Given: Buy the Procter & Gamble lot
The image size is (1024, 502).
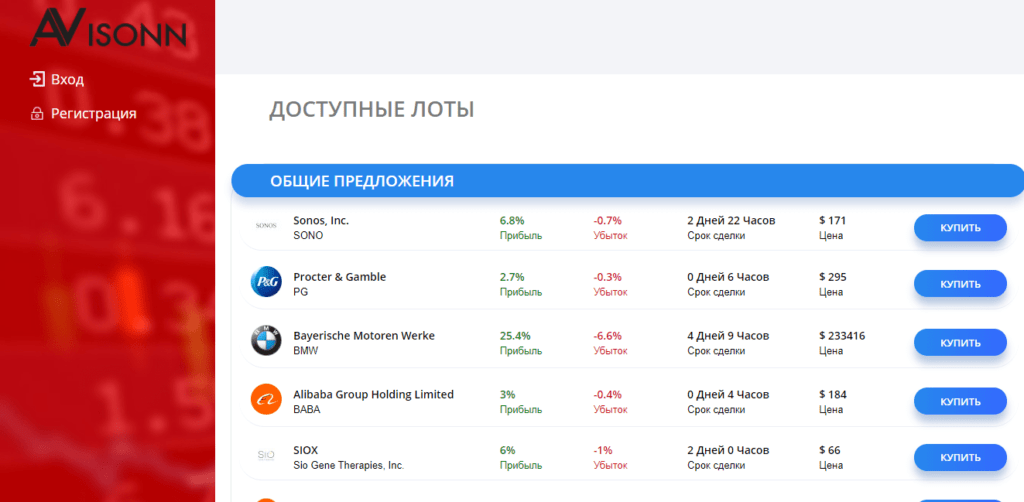Looking at the screenshot, I should 960,284.
